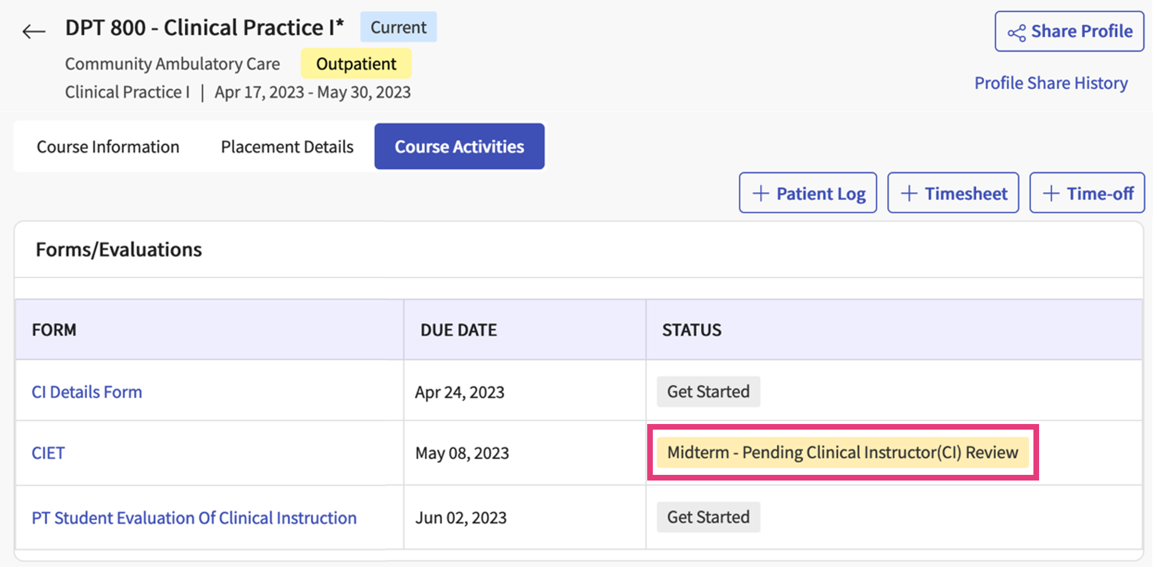Click Get Started for PT Student Evaluation

708,517
